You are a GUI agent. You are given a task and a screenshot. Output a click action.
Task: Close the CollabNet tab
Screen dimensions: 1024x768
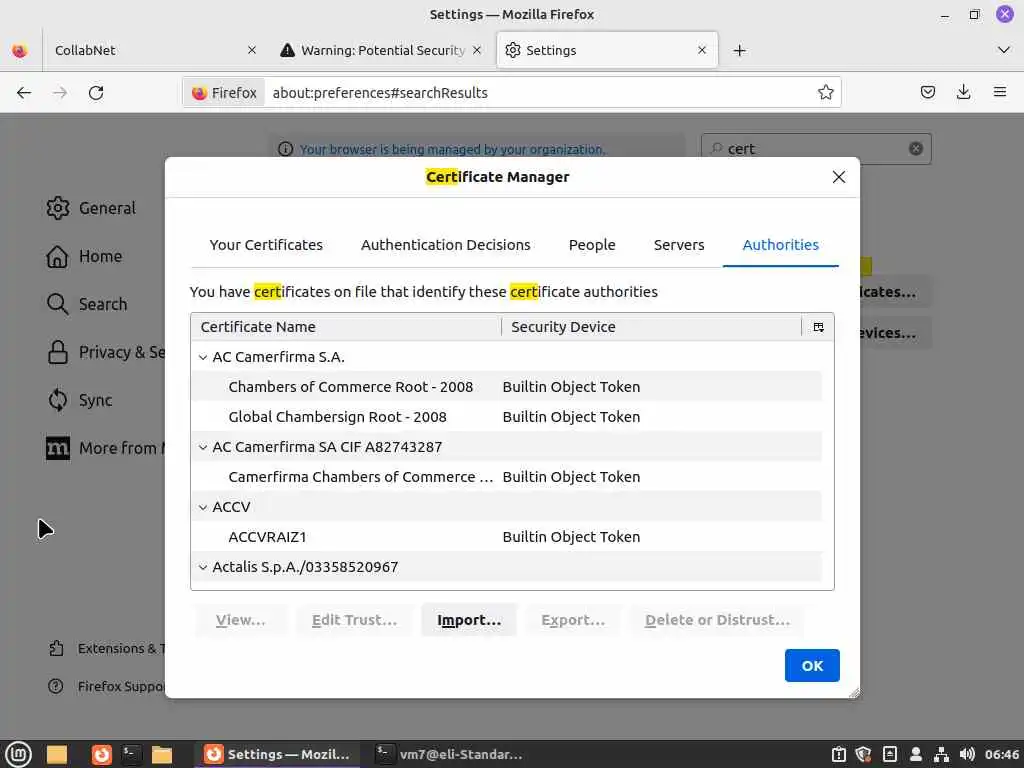tap(251, 50)
